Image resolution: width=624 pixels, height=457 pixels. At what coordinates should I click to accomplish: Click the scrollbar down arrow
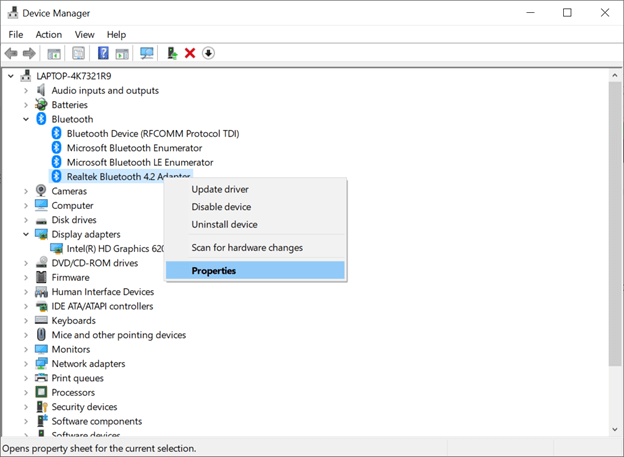point(615,430)
